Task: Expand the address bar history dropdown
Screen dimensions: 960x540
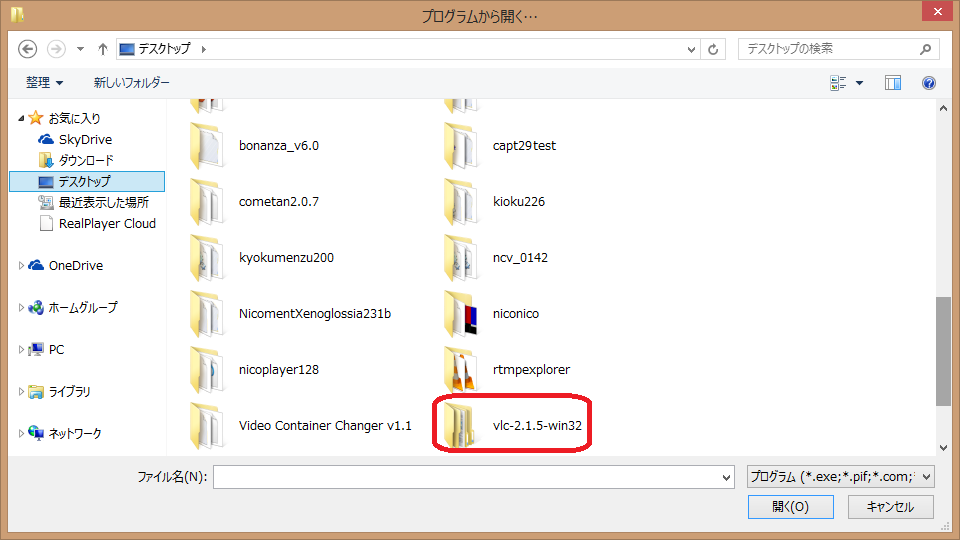Action: click(x=691, y=49)
